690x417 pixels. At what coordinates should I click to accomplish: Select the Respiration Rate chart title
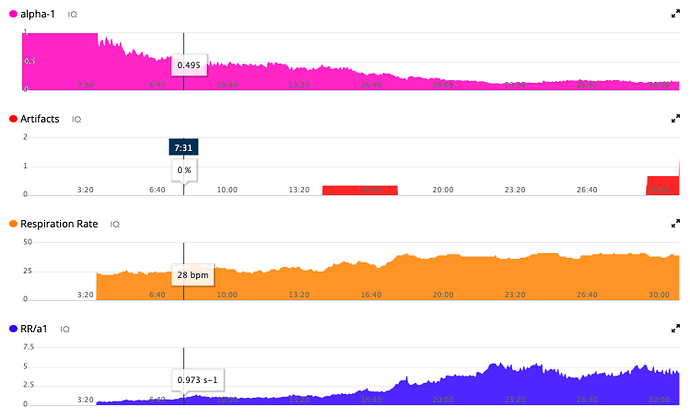coord(59,224)
